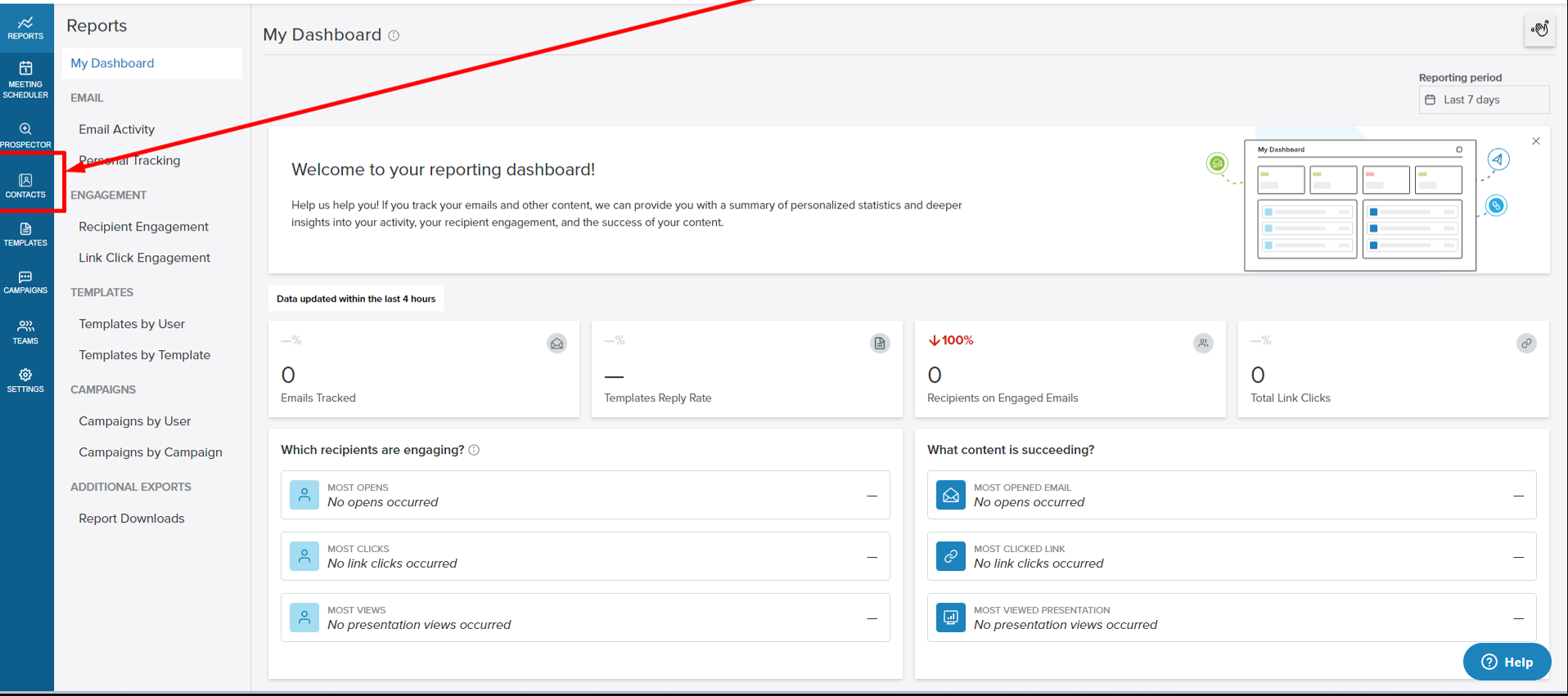This screenshot has width=1568, height=696.
Task: Open Report Downloads page
Action: click(131, 519)
